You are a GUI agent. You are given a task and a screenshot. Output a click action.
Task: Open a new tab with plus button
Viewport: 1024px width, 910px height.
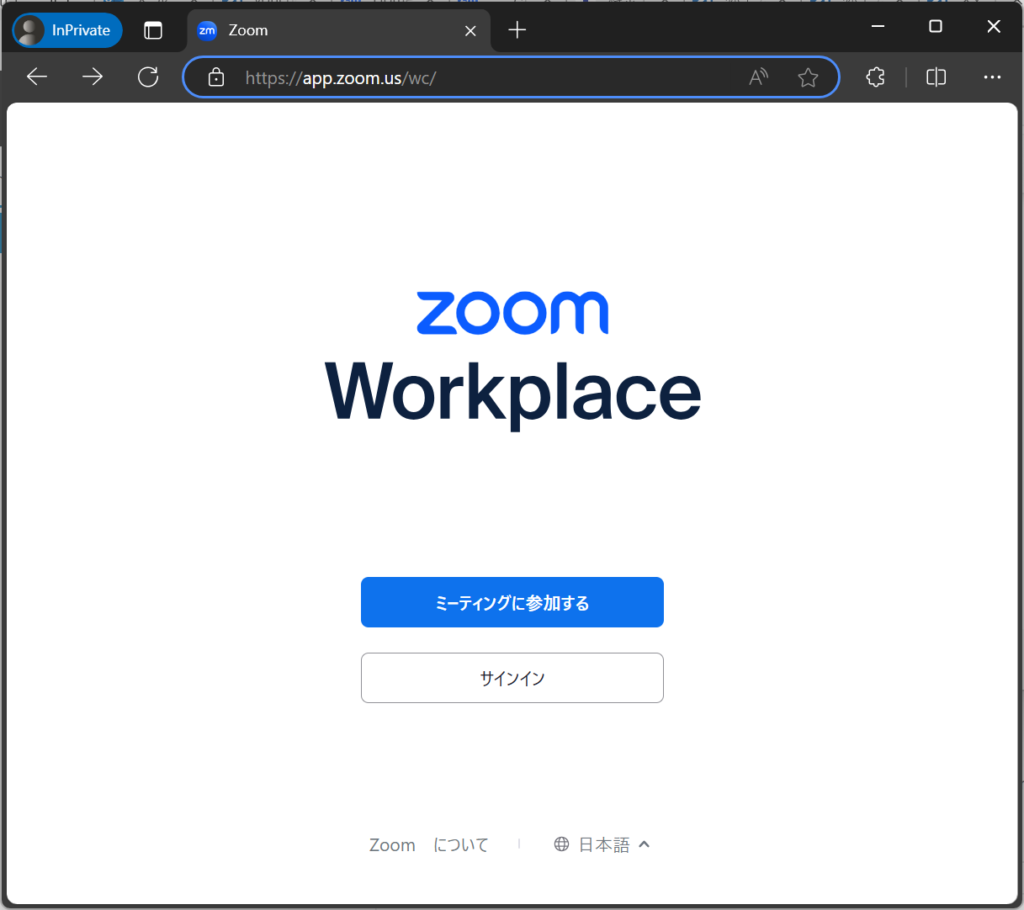pyautogui.click(x=517, y=30)
